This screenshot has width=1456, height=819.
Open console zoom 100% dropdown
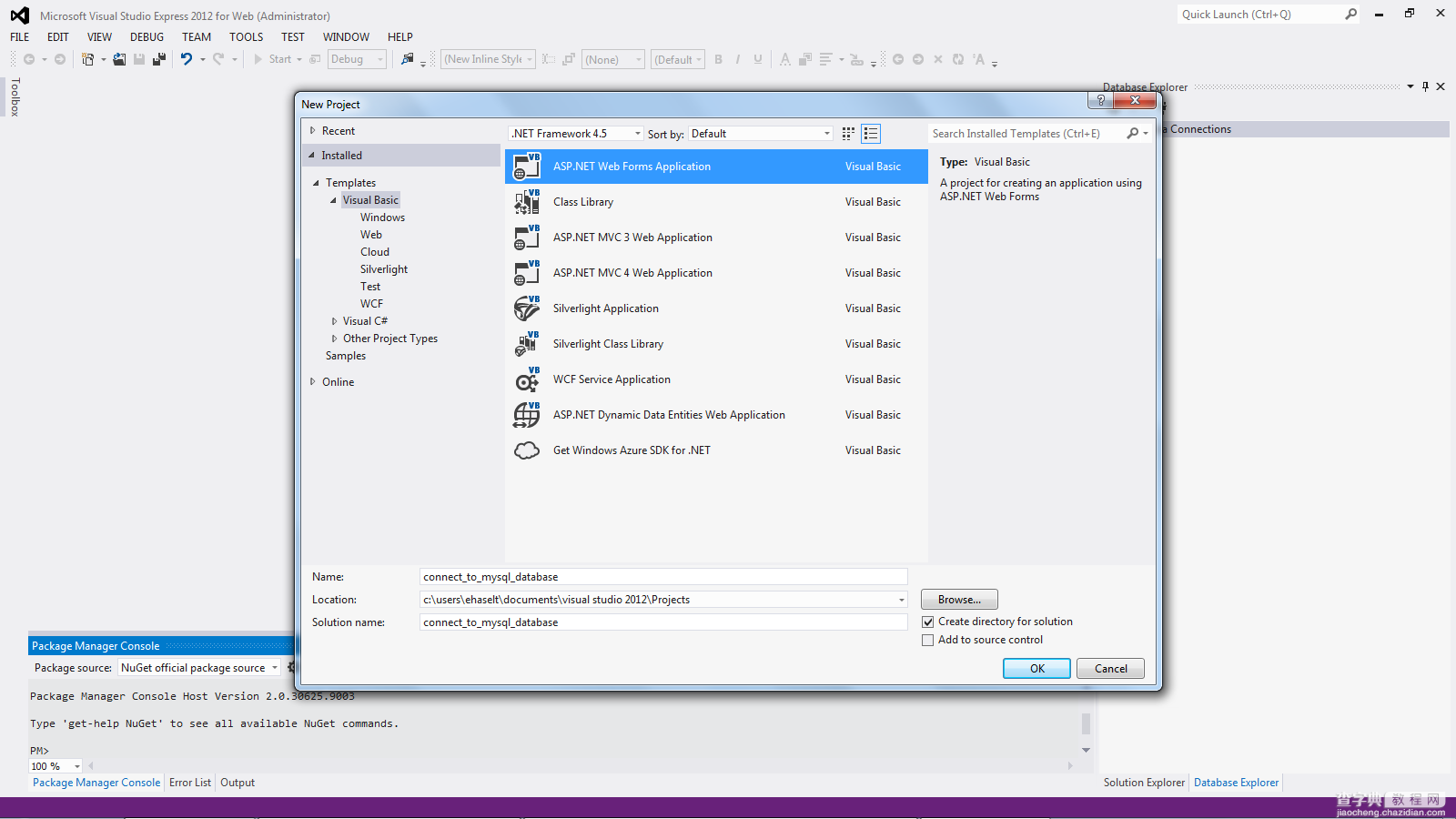coord(56,766)
